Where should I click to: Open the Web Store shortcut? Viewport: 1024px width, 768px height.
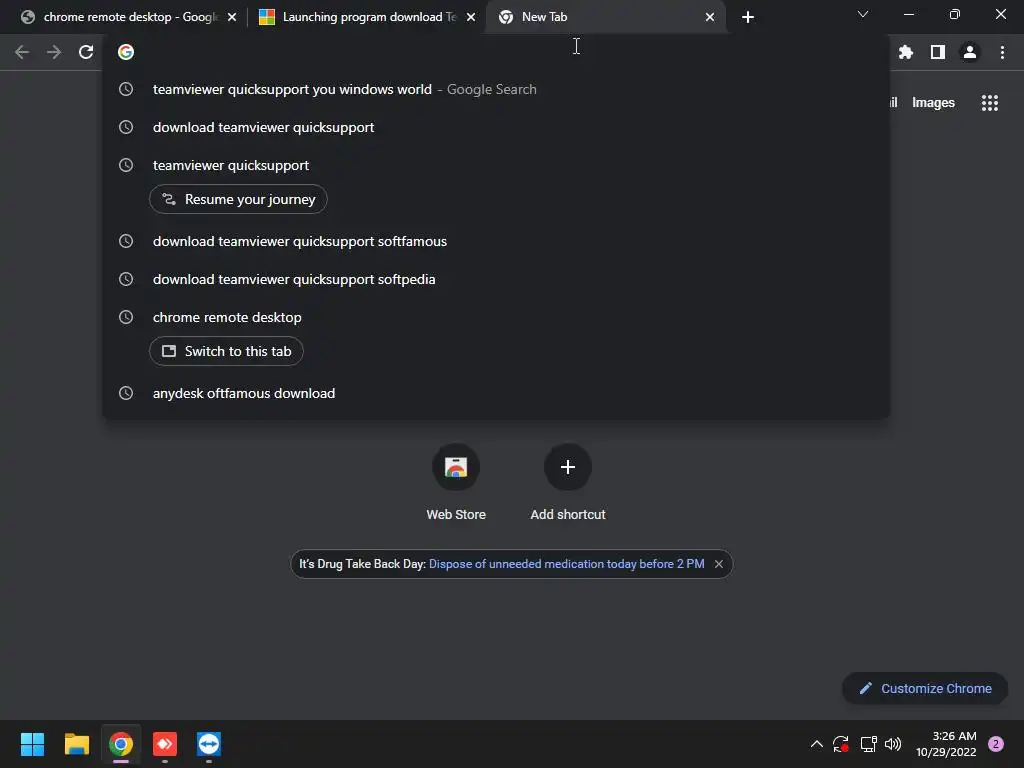tap(456, 483)
